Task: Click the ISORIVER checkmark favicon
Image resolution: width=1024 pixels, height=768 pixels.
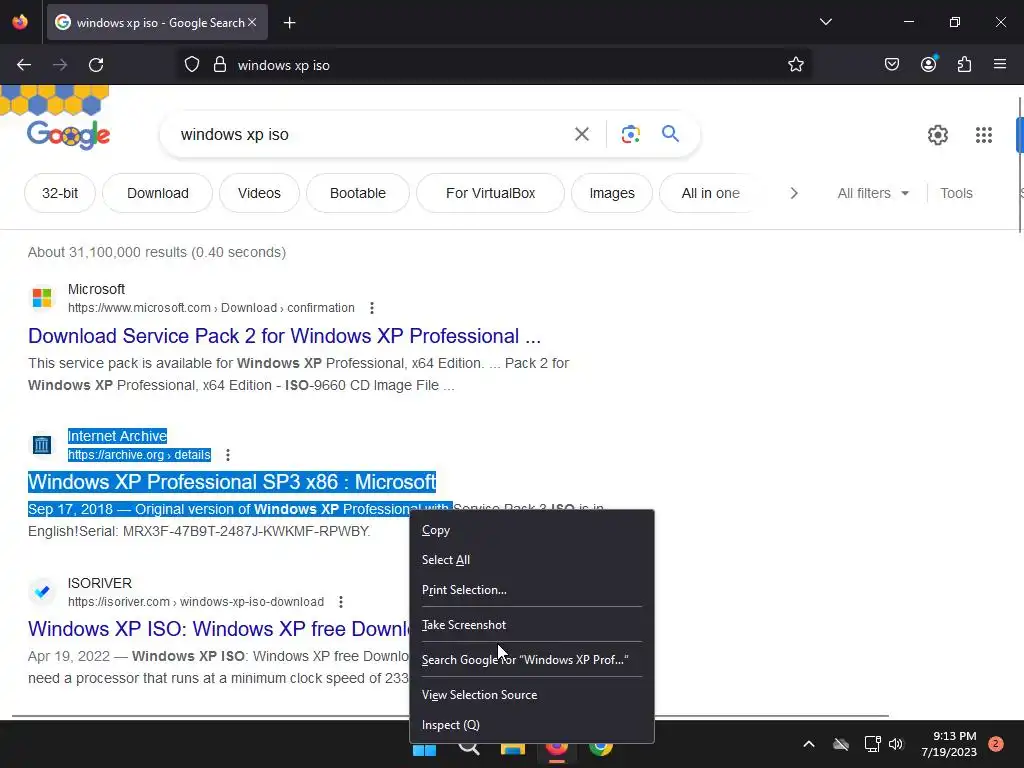Action: point(42,591)
